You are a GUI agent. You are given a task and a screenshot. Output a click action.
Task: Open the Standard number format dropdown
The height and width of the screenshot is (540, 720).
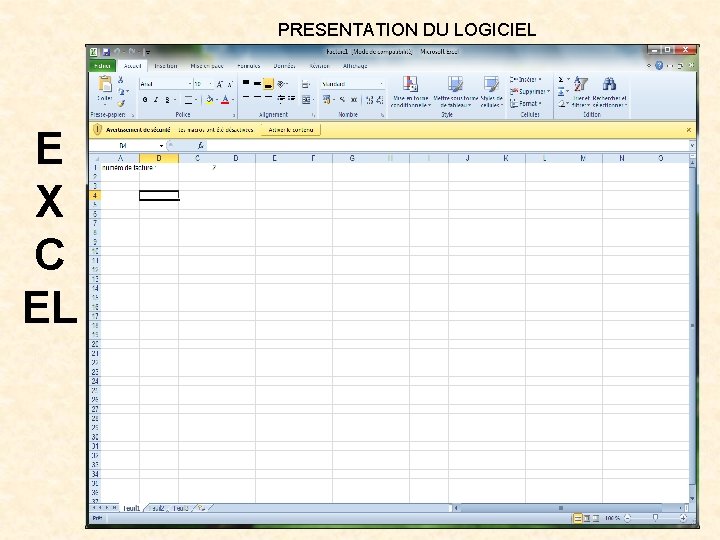point(381,84)
